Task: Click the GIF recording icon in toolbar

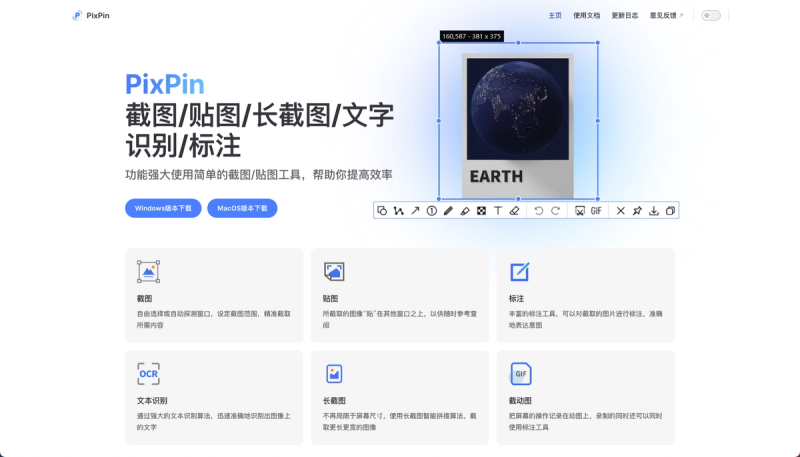Action: (596, 211)
